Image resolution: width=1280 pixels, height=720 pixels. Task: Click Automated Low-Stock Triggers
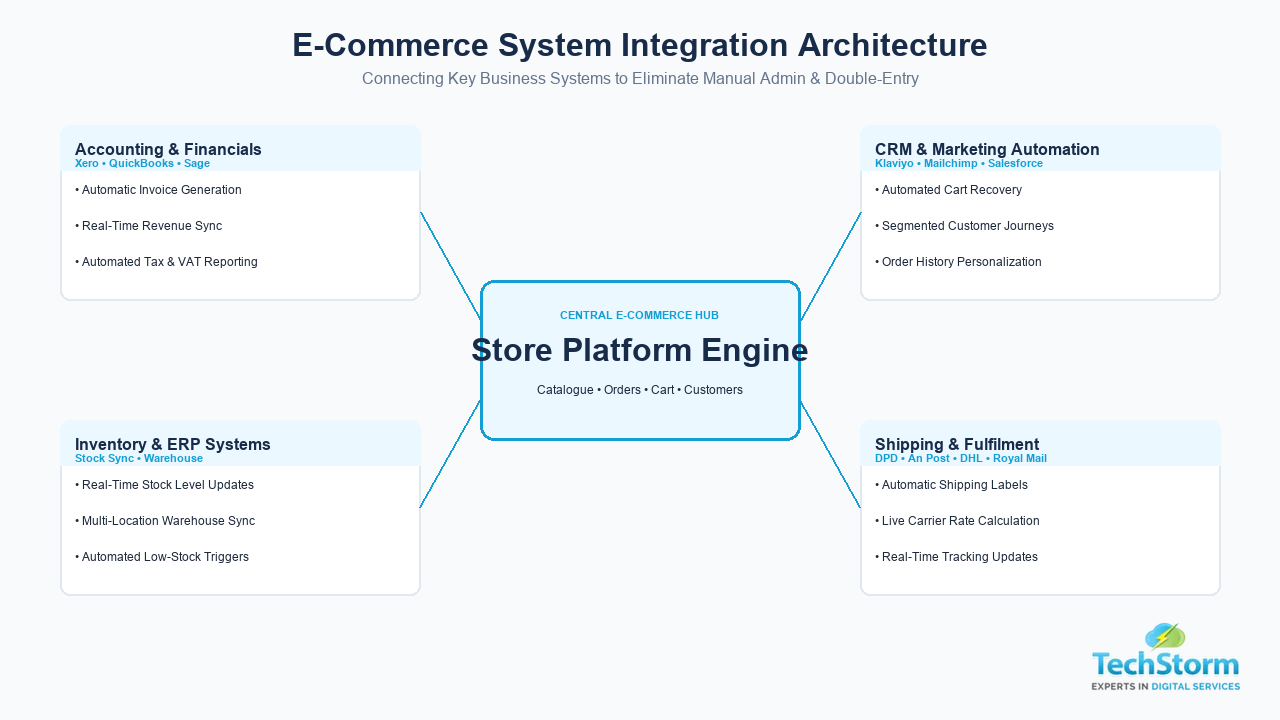pyautogui.click(x=162, y=557)
